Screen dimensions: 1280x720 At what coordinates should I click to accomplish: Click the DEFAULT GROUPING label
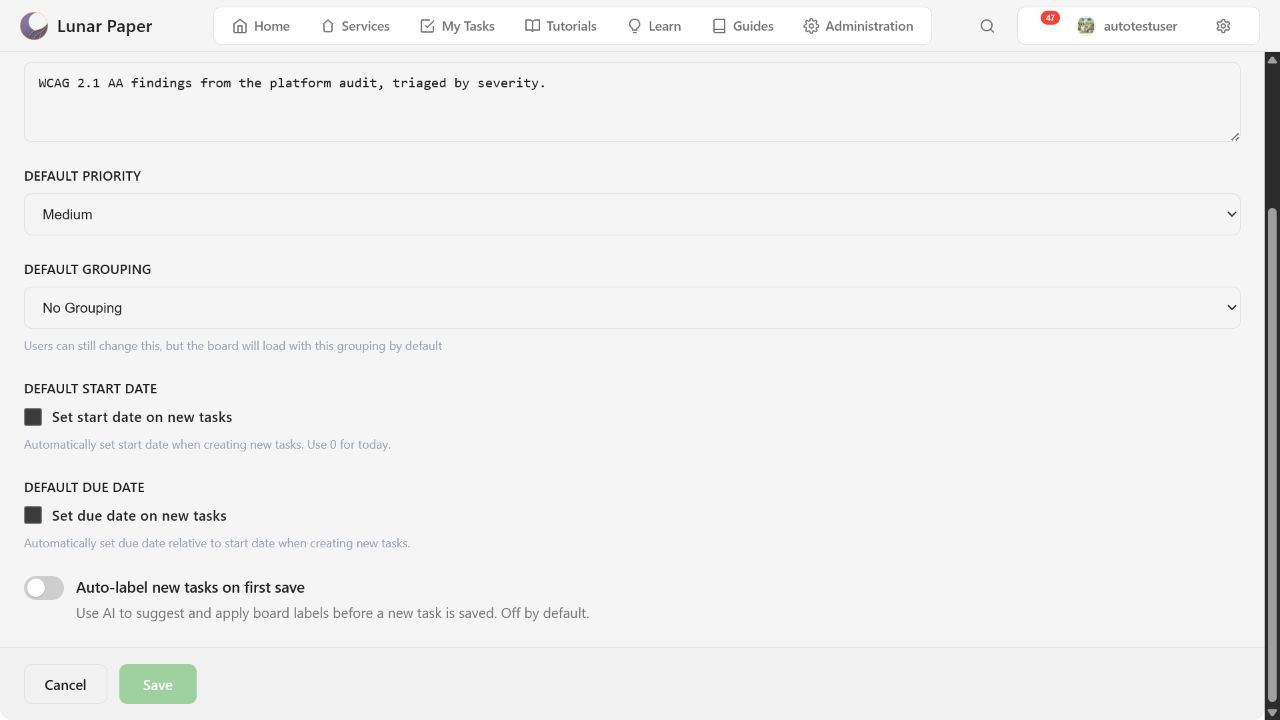click(x=87, y=269)
